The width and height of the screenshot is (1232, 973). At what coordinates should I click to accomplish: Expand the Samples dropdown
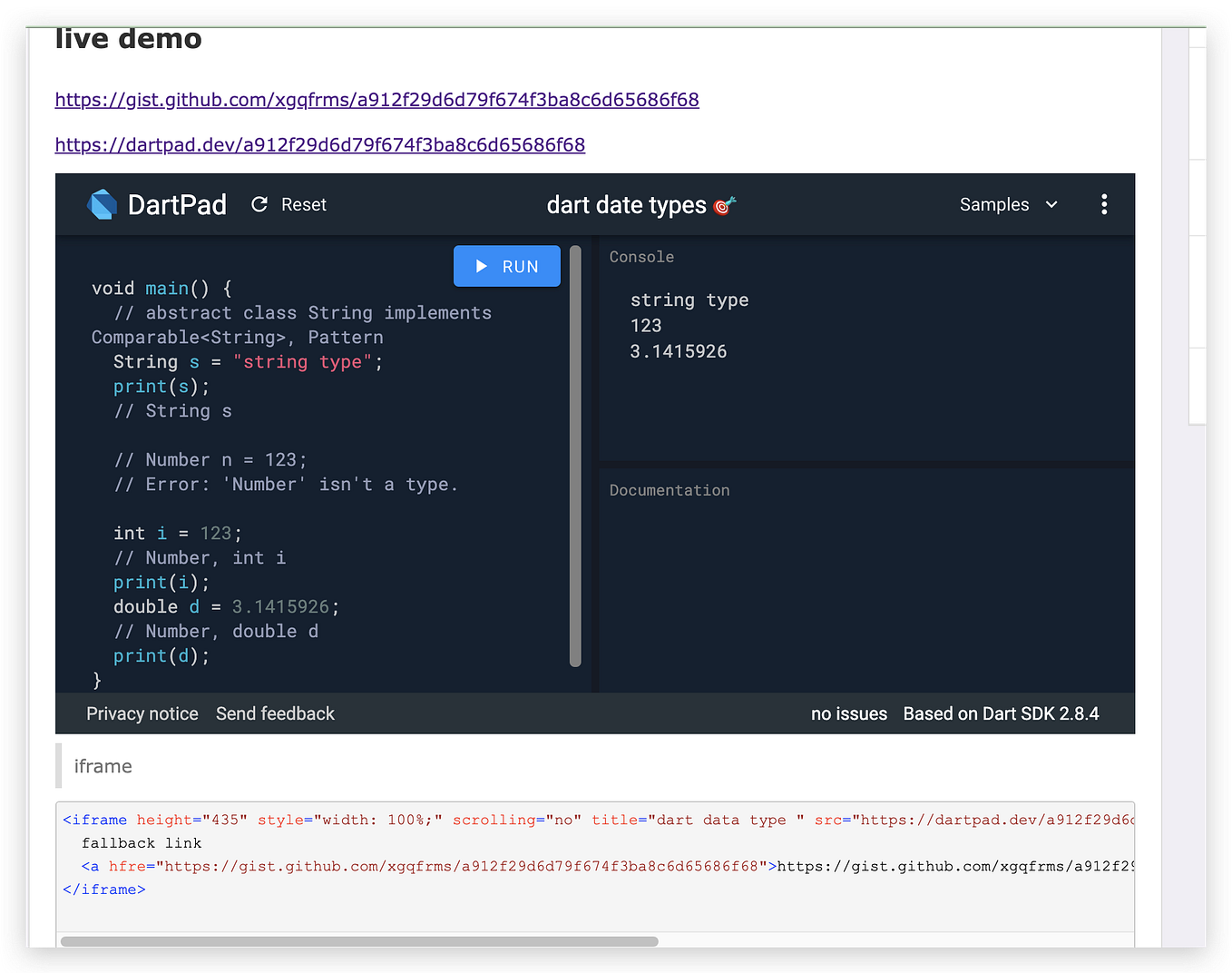pyautogui.click(x=1009, y=204)
